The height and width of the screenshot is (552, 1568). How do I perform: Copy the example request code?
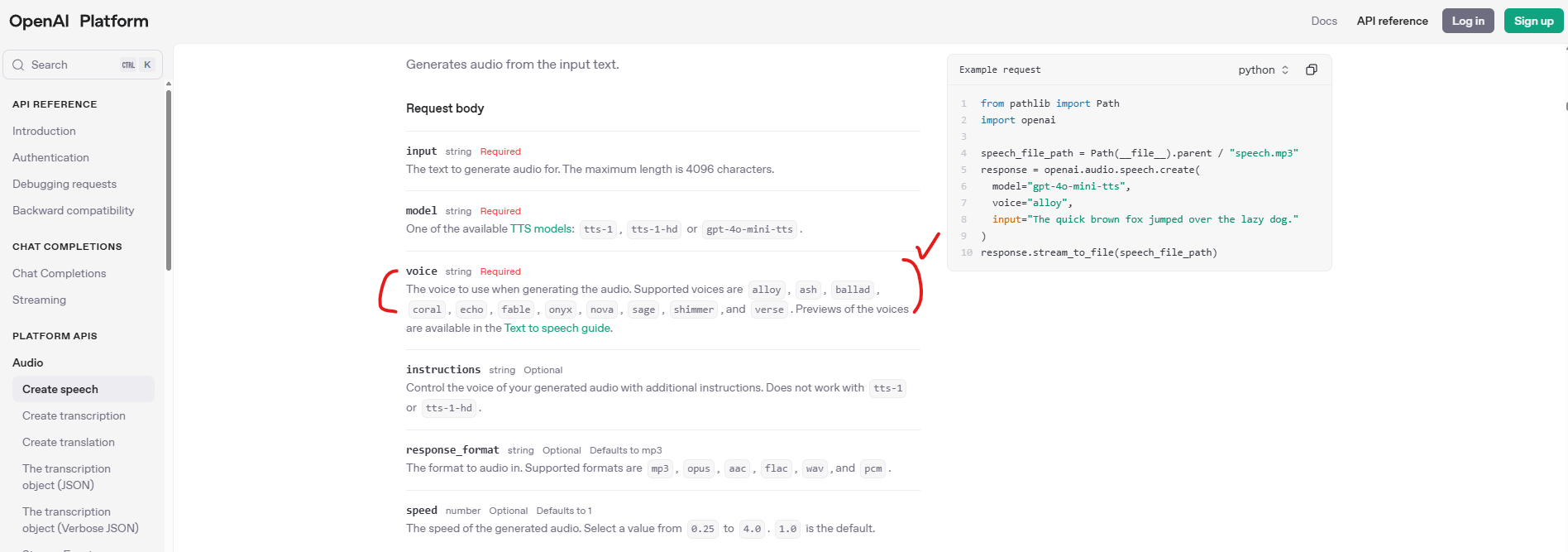pyautogui.click(x=1312, y=70)
